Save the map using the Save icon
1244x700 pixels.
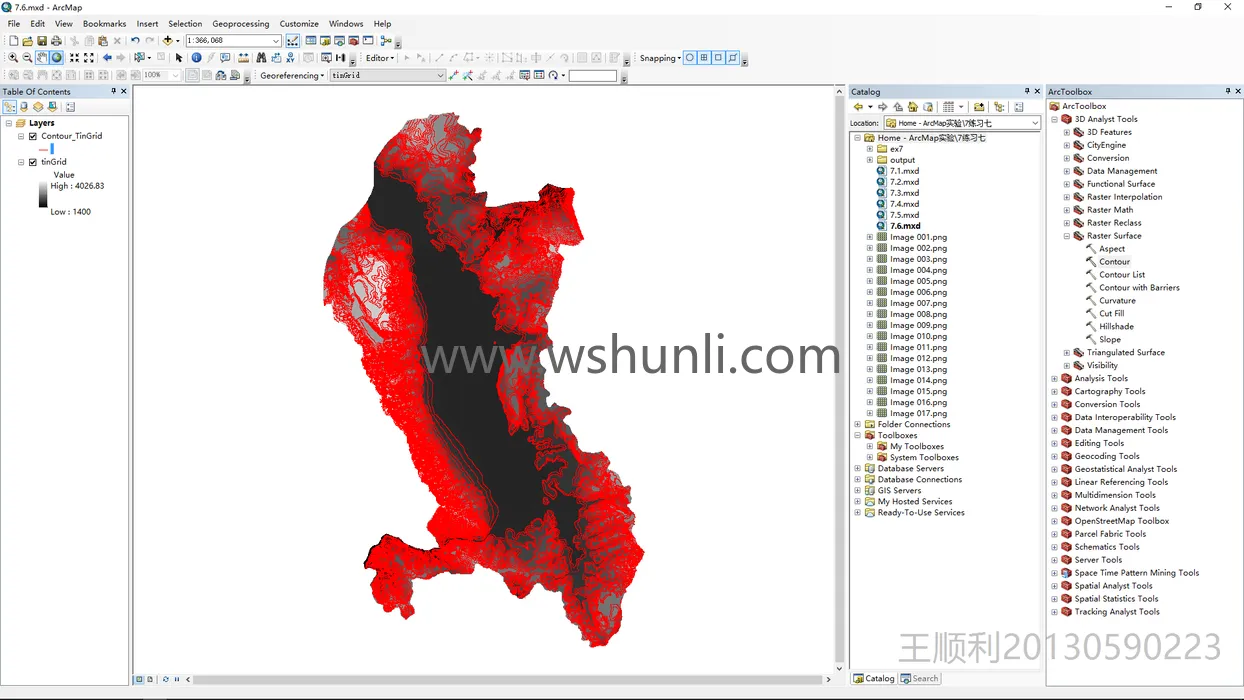(x=42, y=41)
